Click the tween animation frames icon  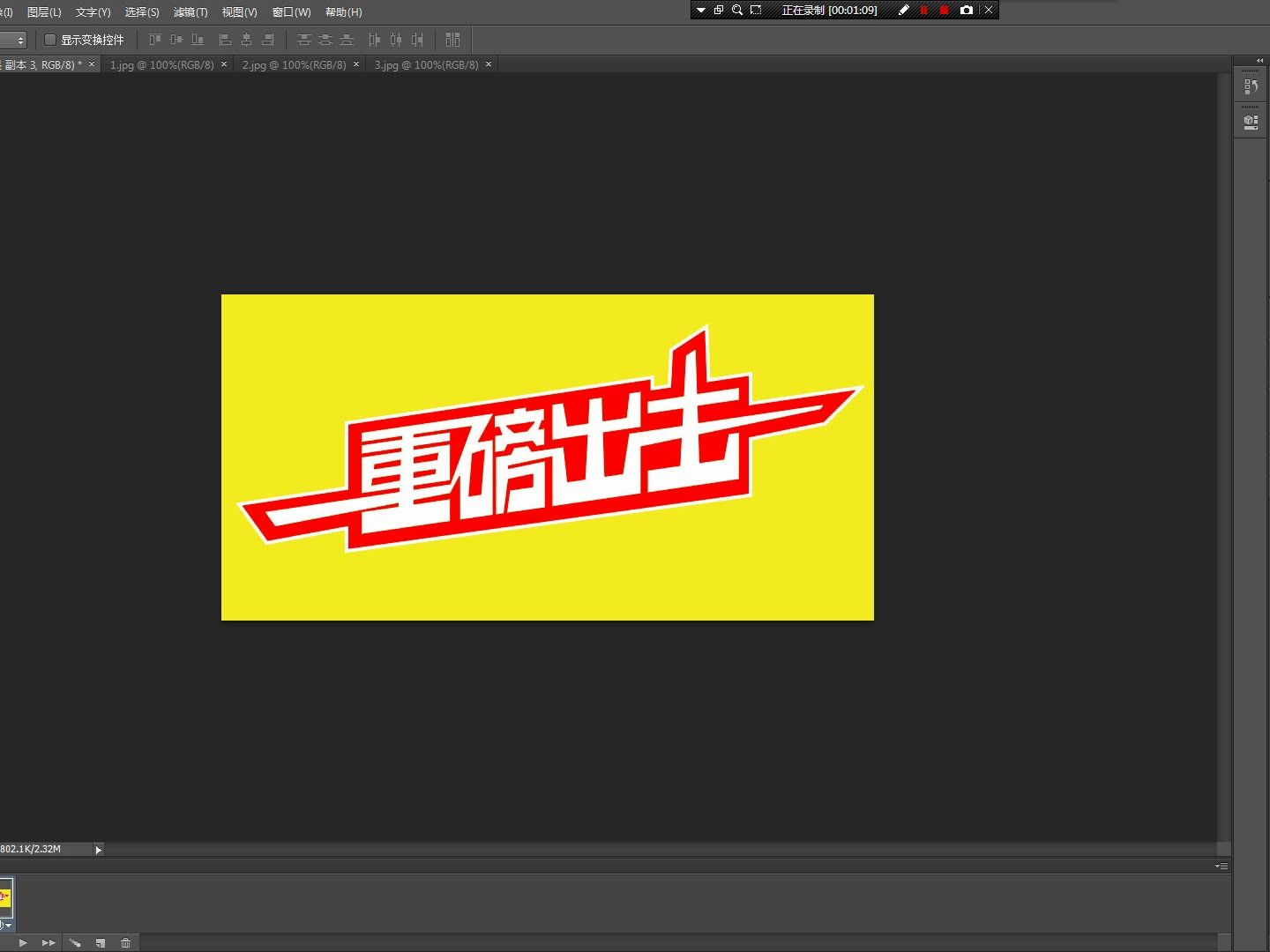(x=75, y=942)
